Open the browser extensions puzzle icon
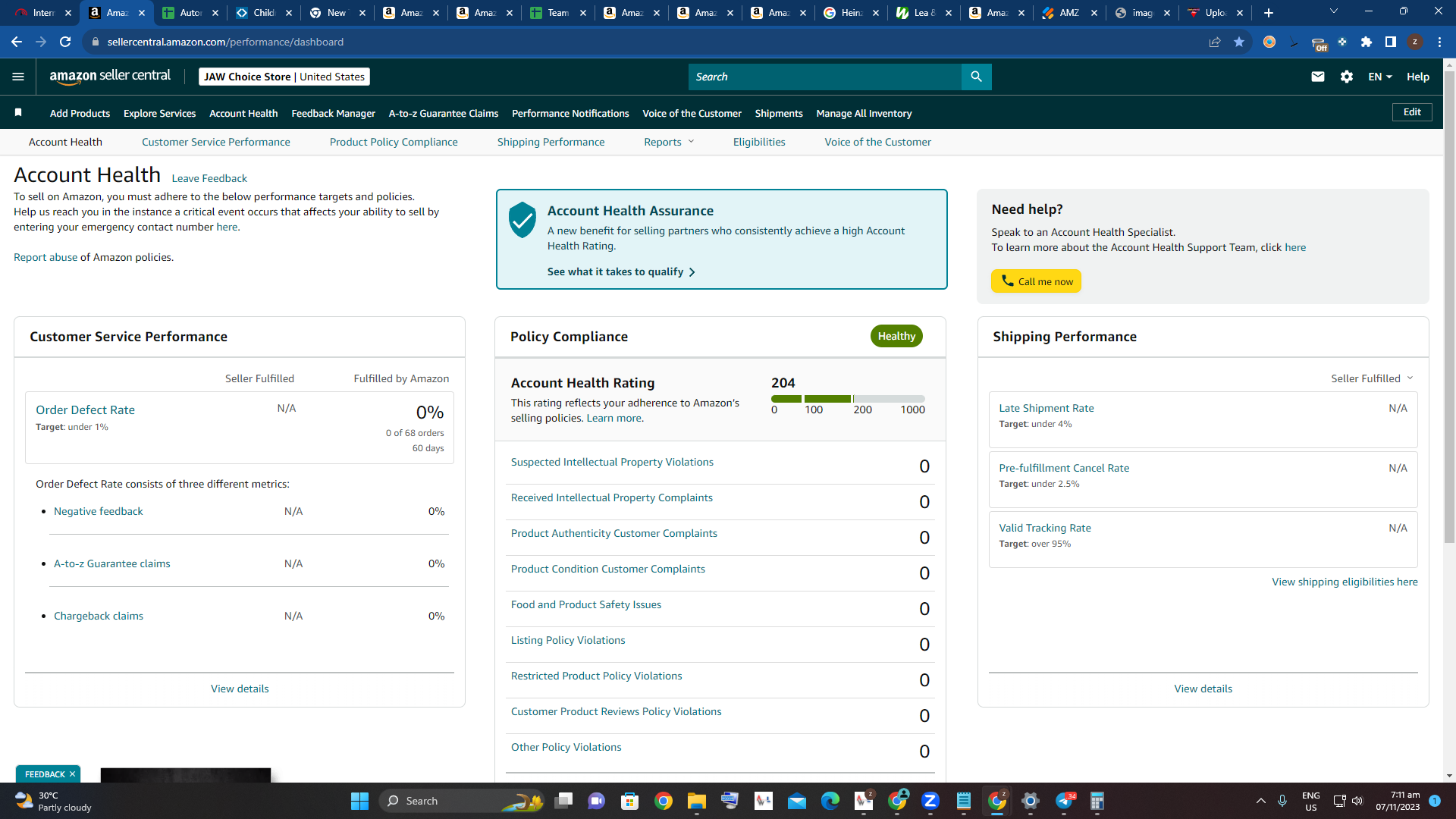The image size is (1456, 819). (1367, 42)
